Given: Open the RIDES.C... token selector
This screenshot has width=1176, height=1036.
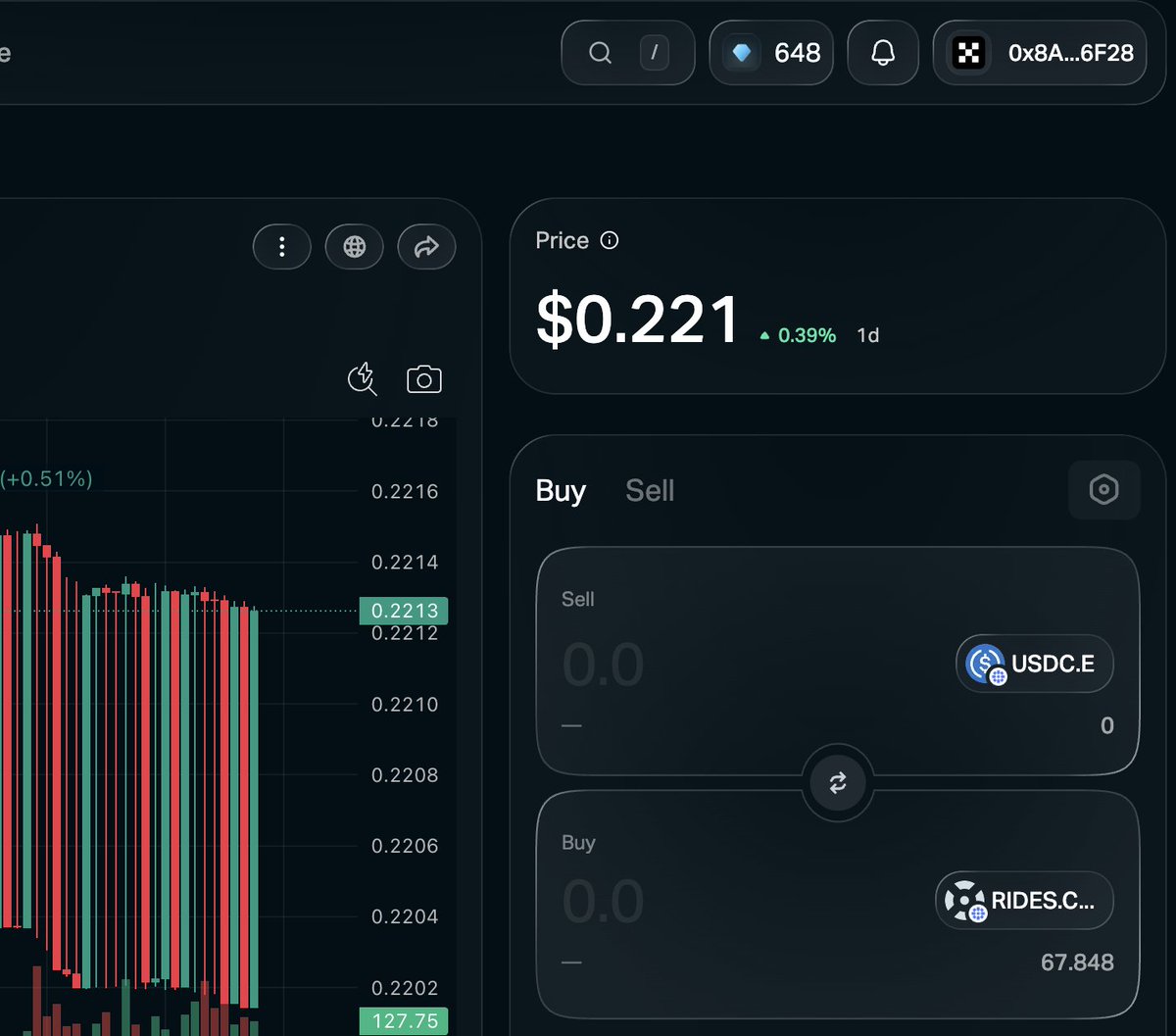Looking at the screenshot, I should 1024,901.
